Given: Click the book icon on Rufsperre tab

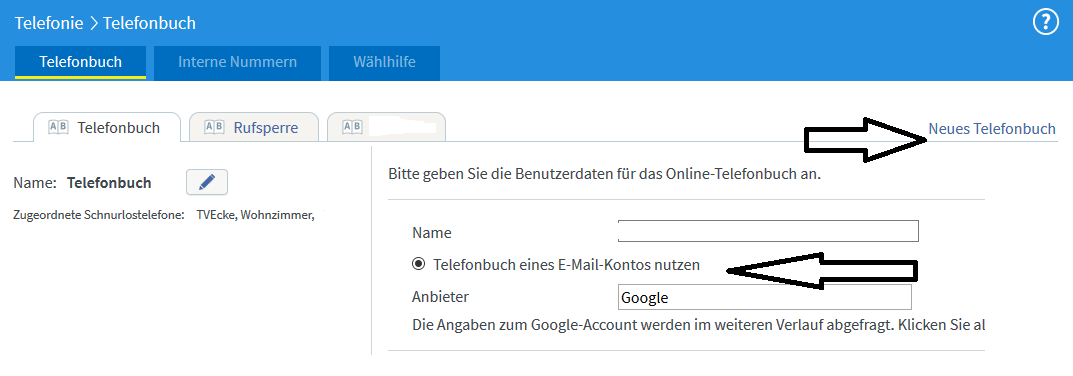Looking at the screenshot, I should click(215, 127).
